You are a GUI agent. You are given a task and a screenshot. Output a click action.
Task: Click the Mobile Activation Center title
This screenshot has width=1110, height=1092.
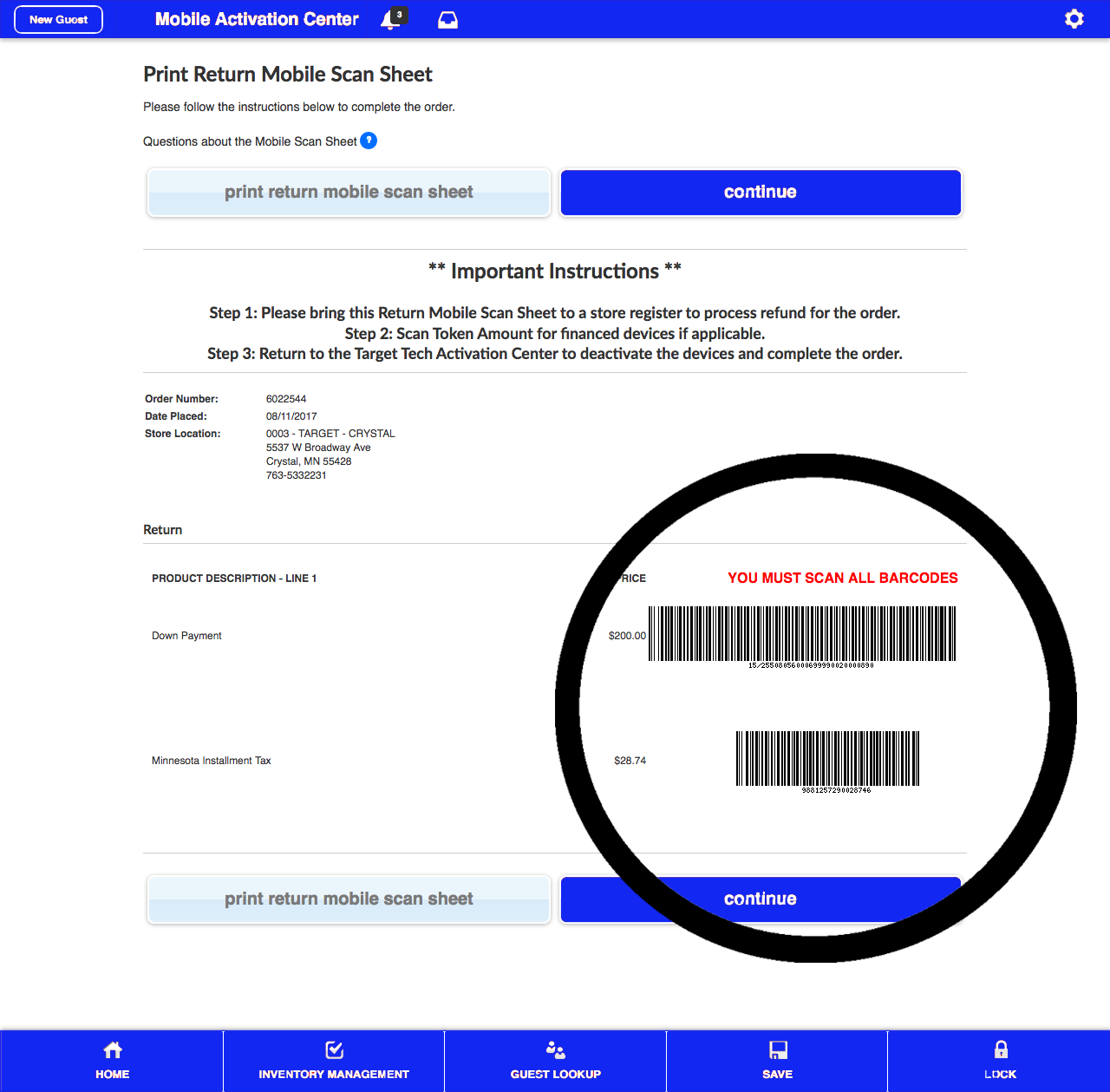coord(257,19)
